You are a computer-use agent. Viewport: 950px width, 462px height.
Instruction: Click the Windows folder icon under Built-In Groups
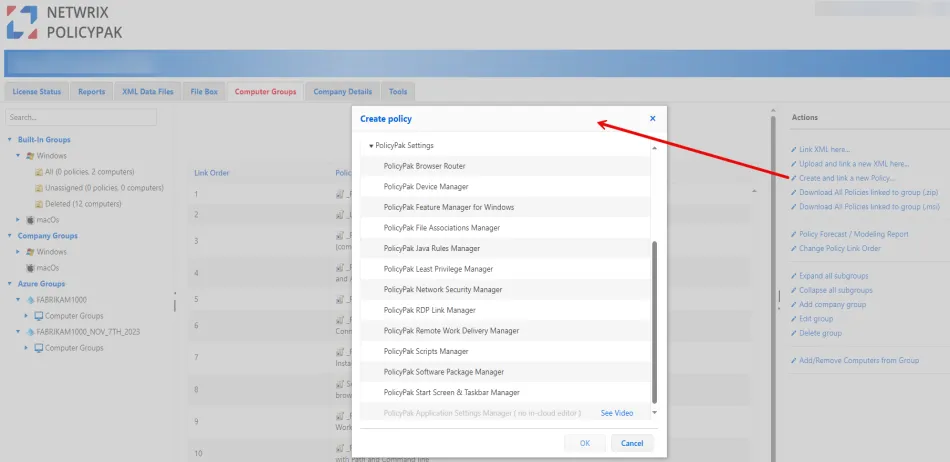tap(30, 156)
